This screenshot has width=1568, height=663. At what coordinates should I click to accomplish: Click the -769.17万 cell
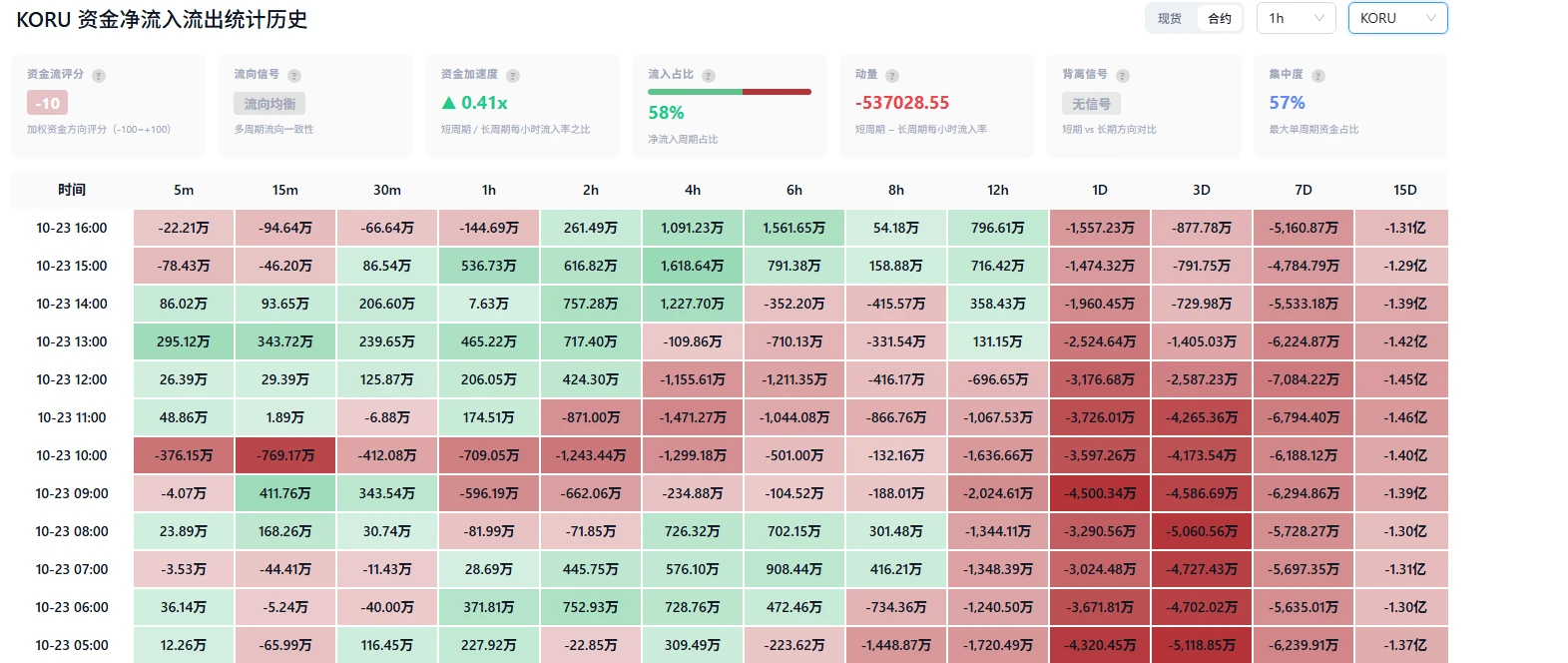pyautogui.click(x=285, y=455)
